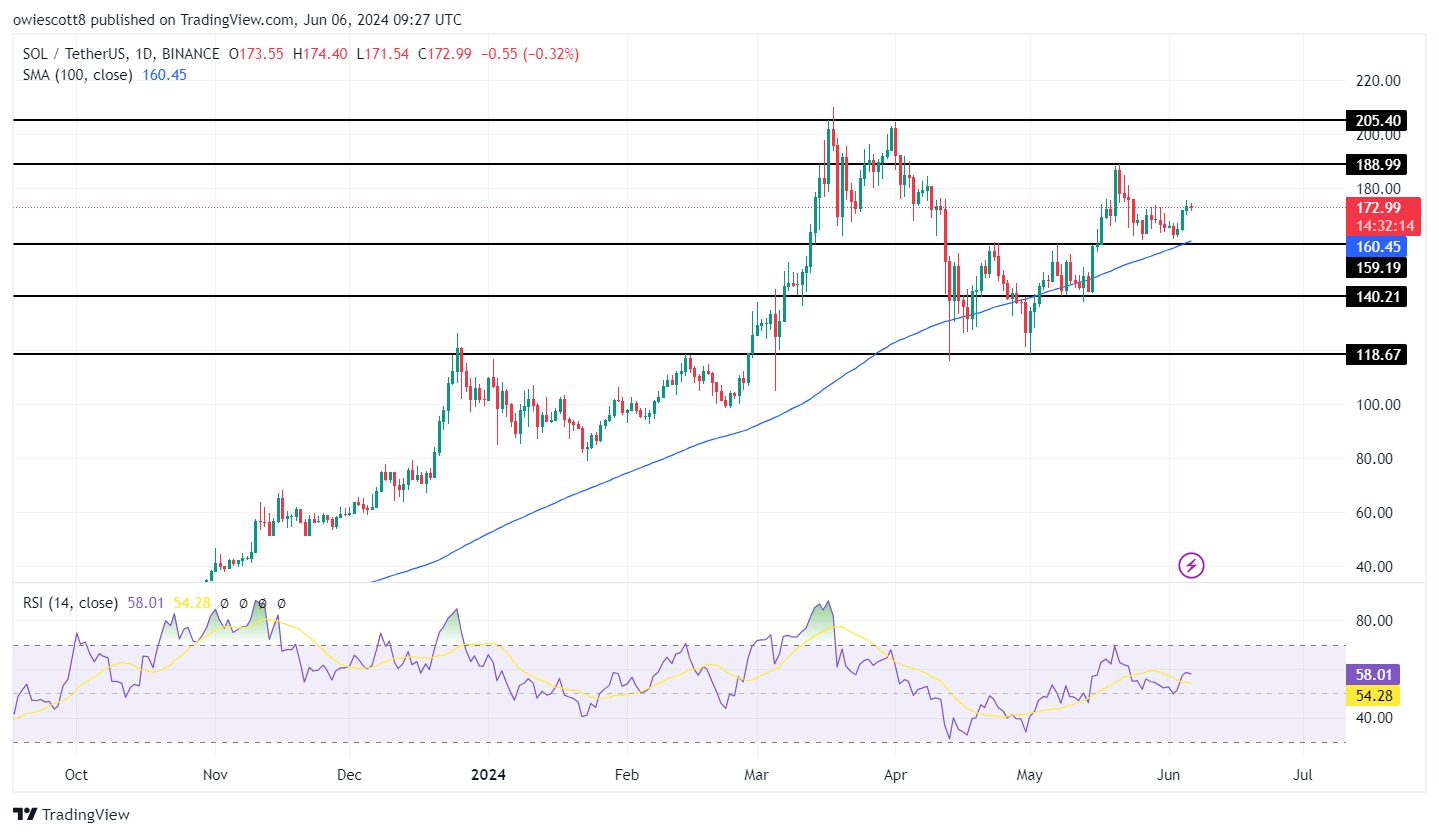Image resolution: width=1439 pixels, height=836 pixels.
Task: Select the RSI (14, close) indicator legend
Action: coord(69,603)
